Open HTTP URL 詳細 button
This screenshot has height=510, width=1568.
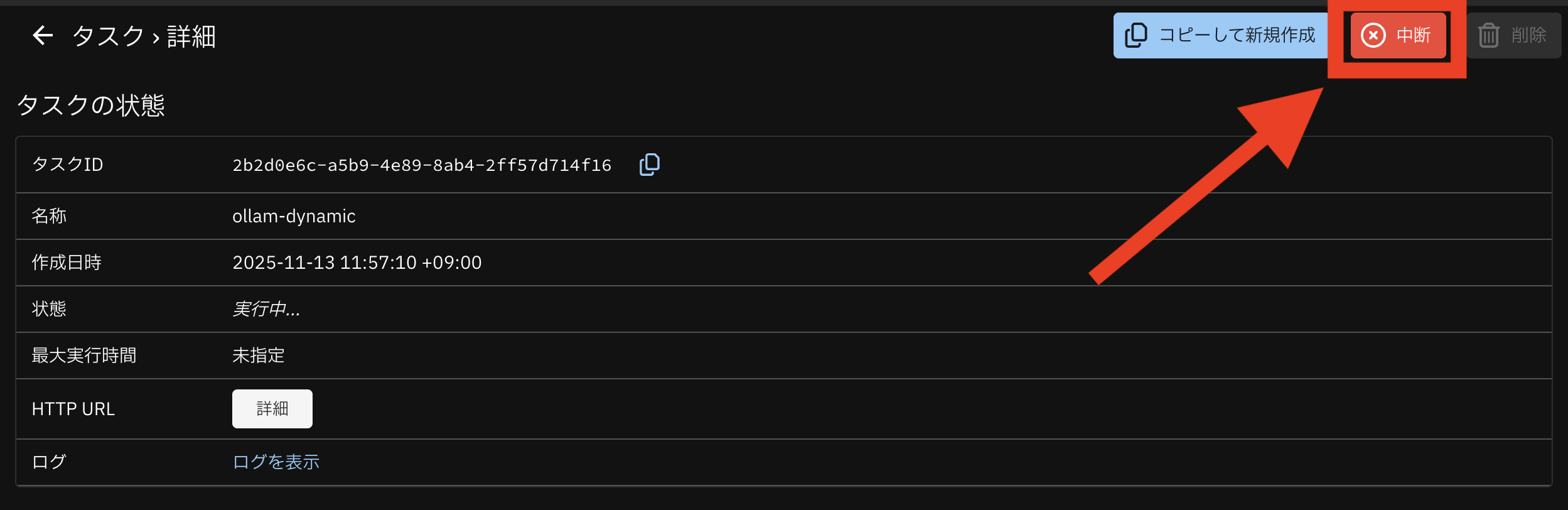pyautogui.click(x=272, y=409)
